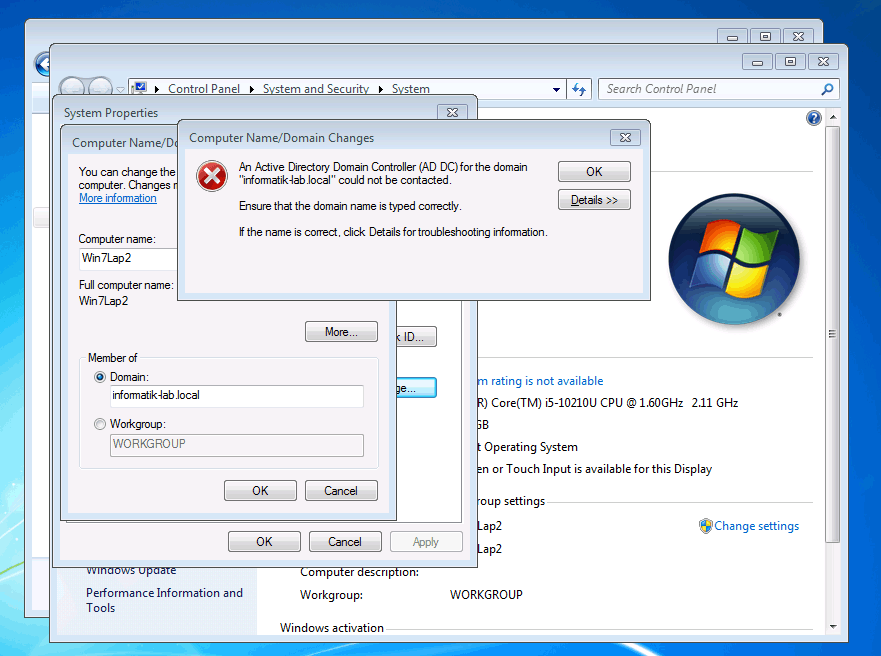Click the partially hidden Network ID... button
Screen dimensions: 881x656
pos(416,337)
